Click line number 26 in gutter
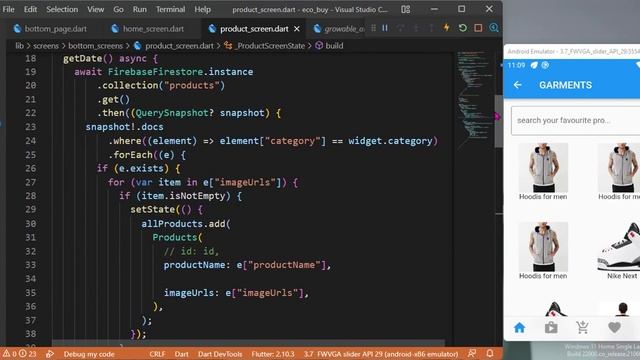Screen dimensions: 640x360 [31, 168]
